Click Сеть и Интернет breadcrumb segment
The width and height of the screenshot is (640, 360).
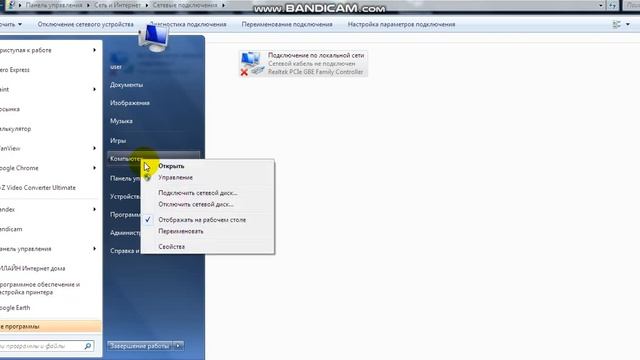117,5
